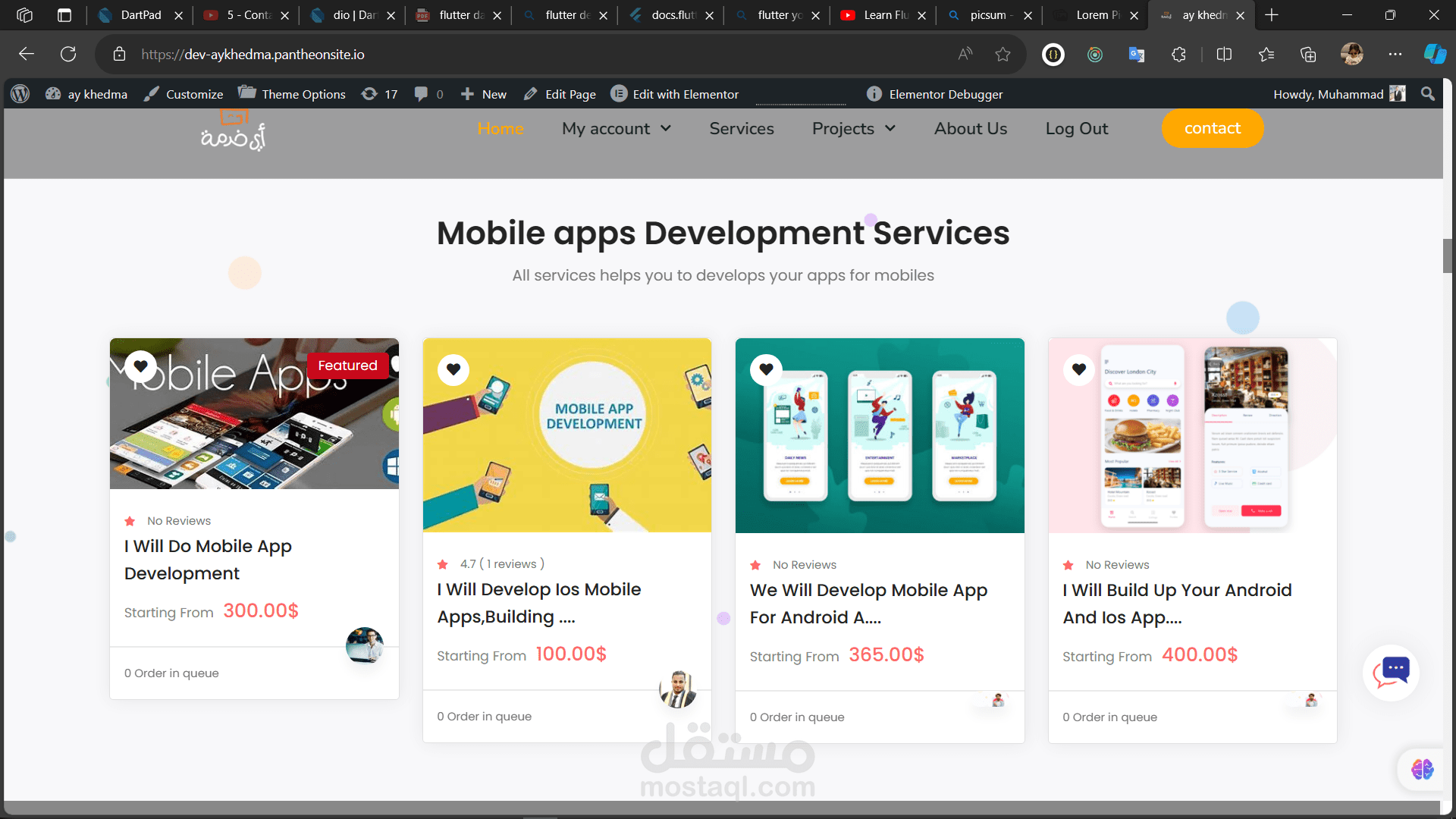The height and width of the screenshot is (819, 1456).
Task: Open the admin bar search icon
Action: [x=1428, y=94]
